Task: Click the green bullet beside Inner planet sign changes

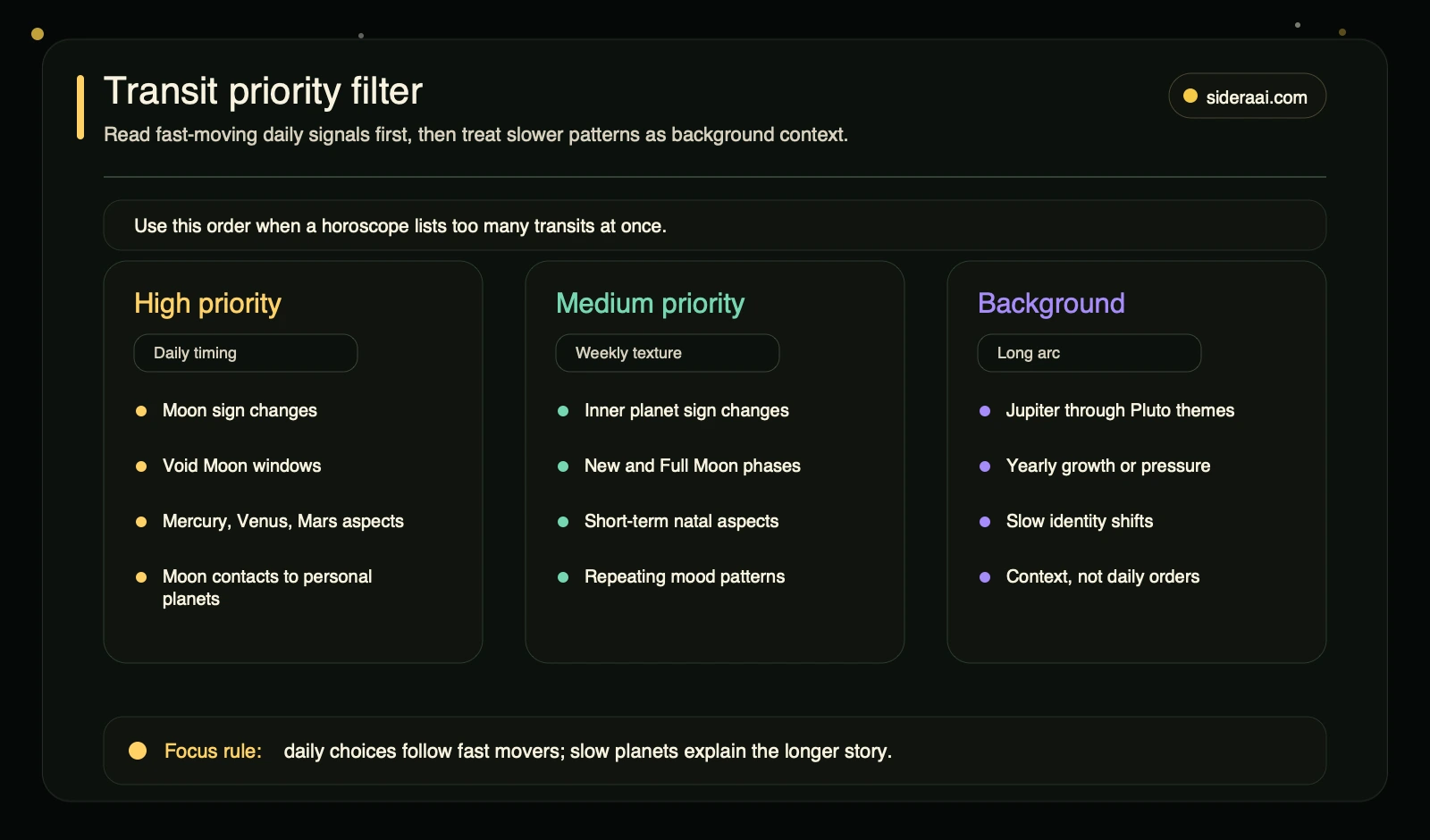Action: tap(563, 411)
